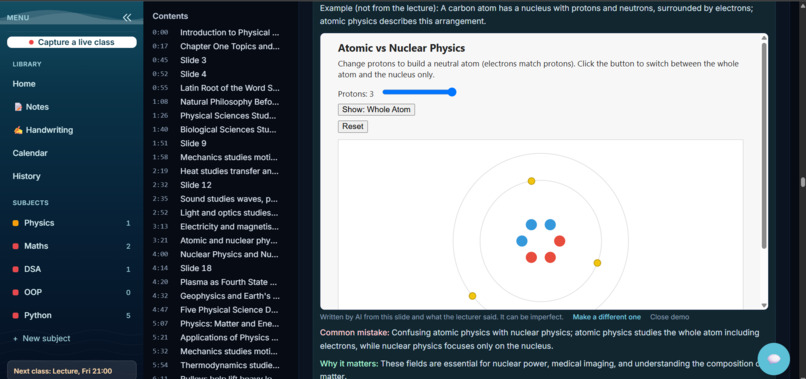Open Applications of Physics entry

pos(216,338)
